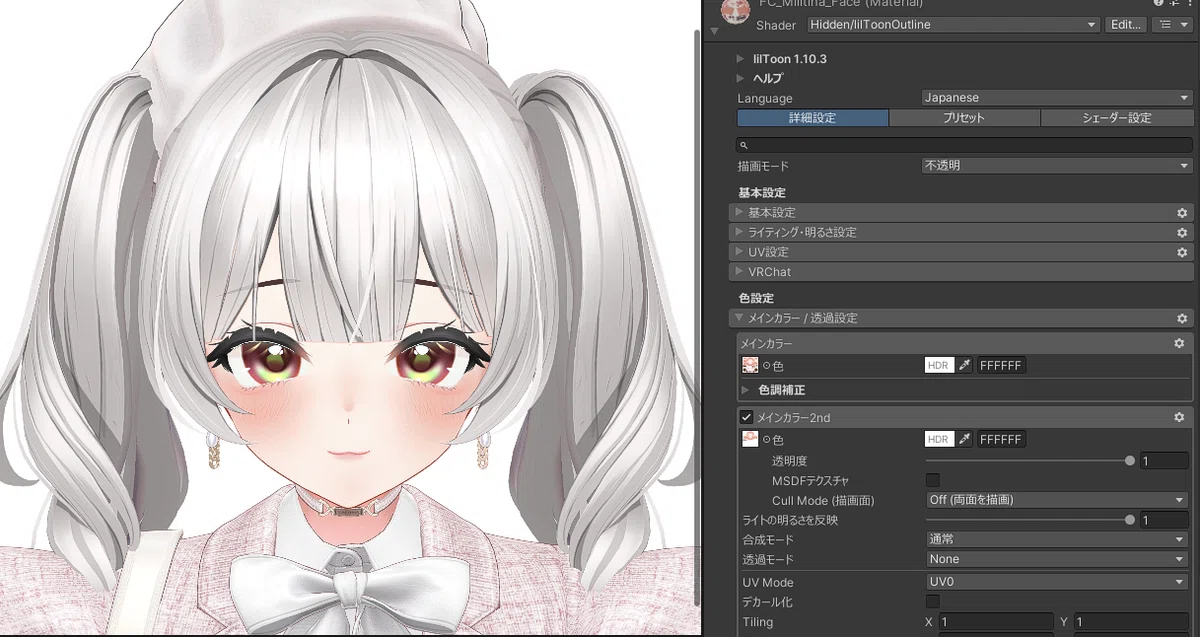
Task: Open the gear menu for メインカラー2nd
Action: coord(1179,417)
